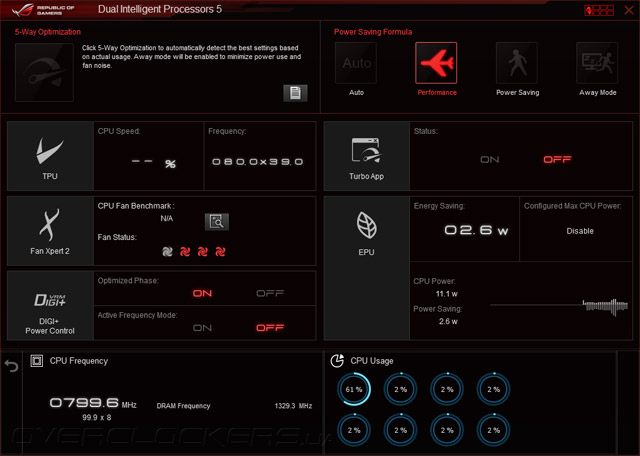
Task: Click the Disable max CPU power value
Action: [x=580, y=231]
